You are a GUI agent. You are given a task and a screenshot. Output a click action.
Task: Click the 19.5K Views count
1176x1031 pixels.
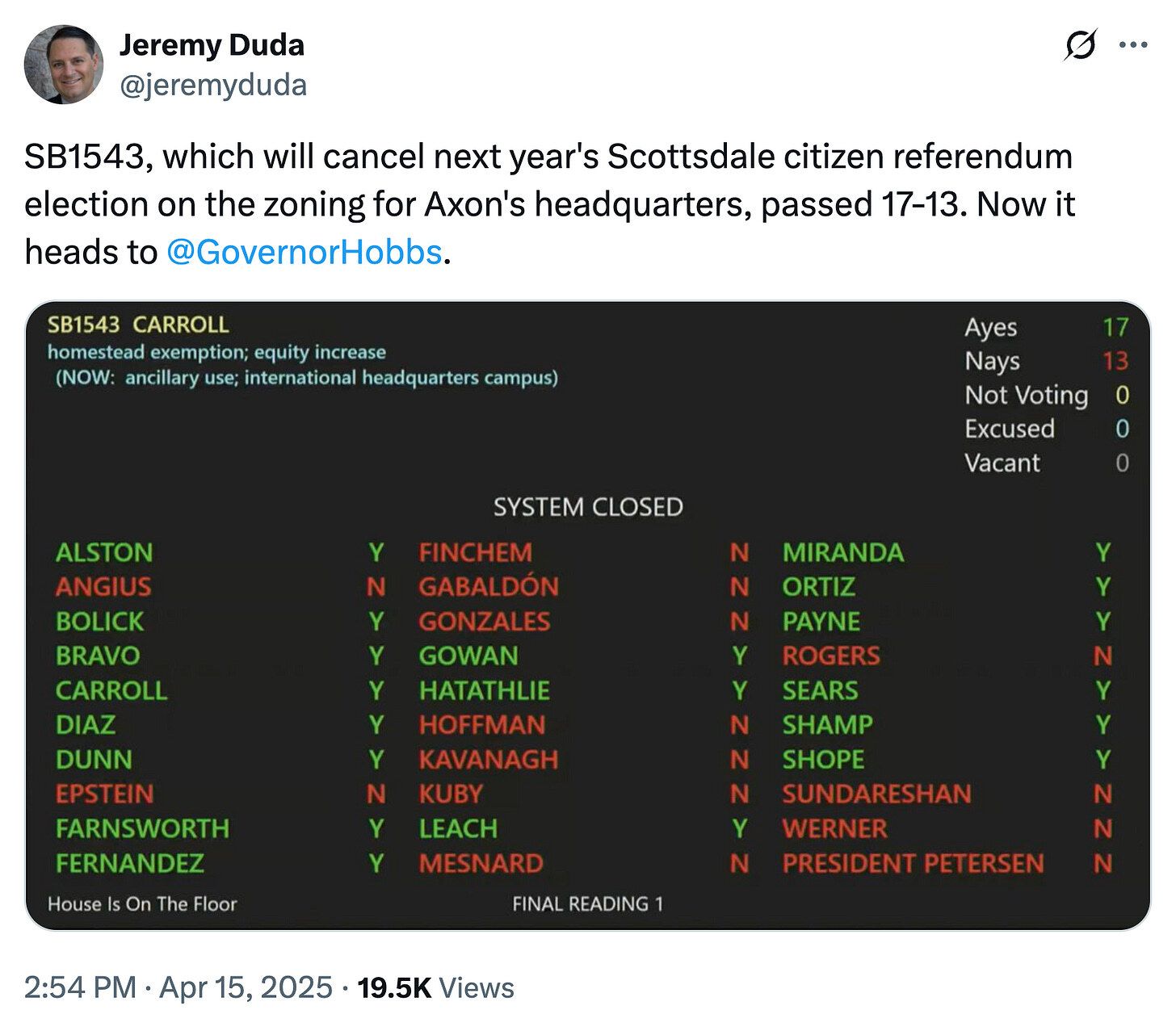[435, 987]
